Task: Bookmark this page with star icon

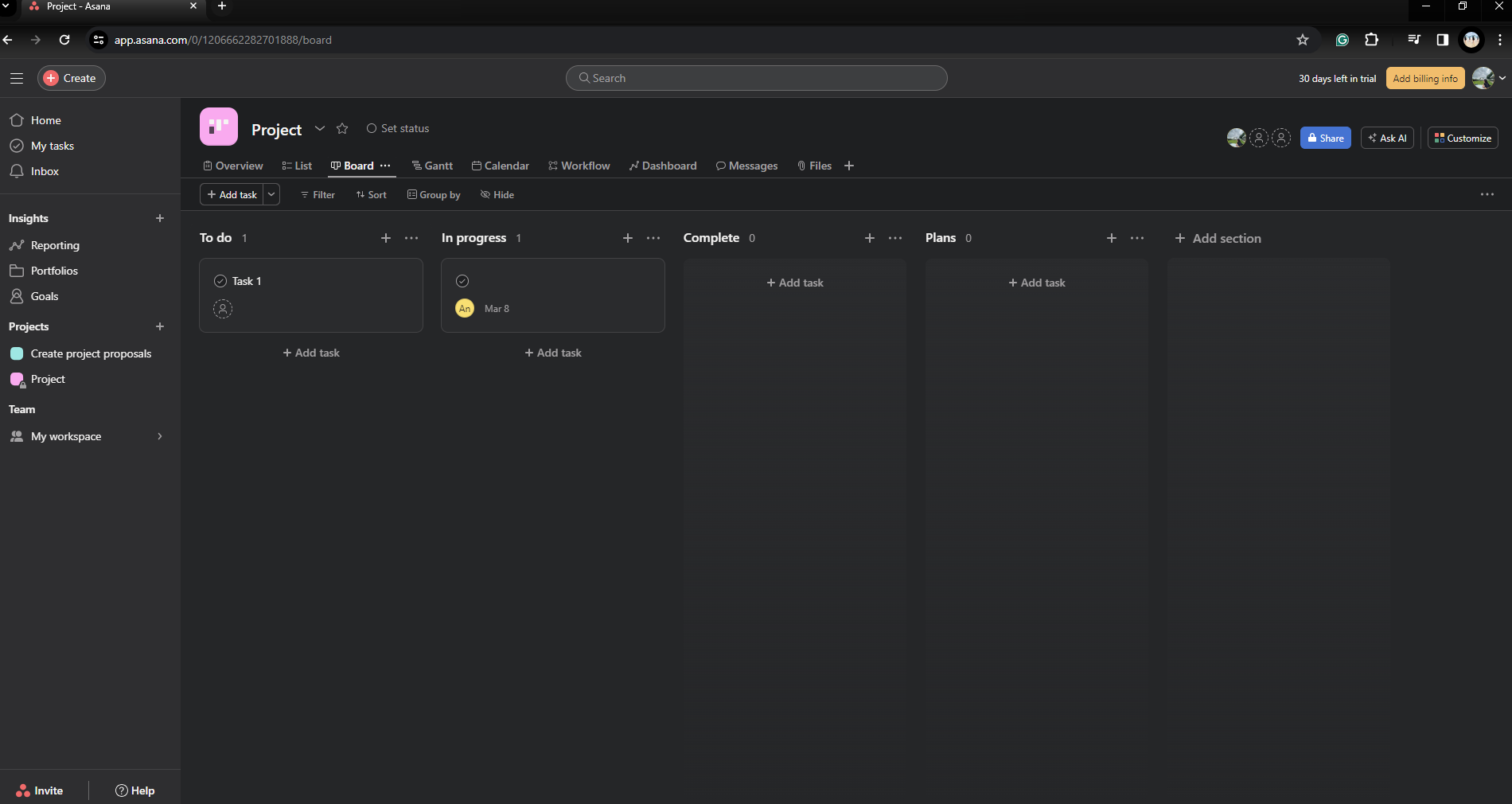Action: pyautogui.click(x=1303, y=40)
